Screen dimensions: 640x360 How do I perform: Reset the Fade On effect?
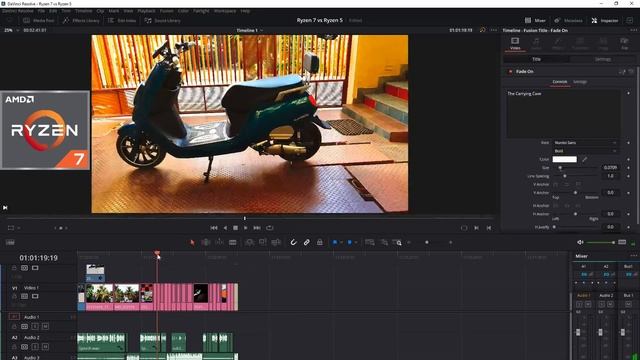pyautogui.click(x=631, y=71)
